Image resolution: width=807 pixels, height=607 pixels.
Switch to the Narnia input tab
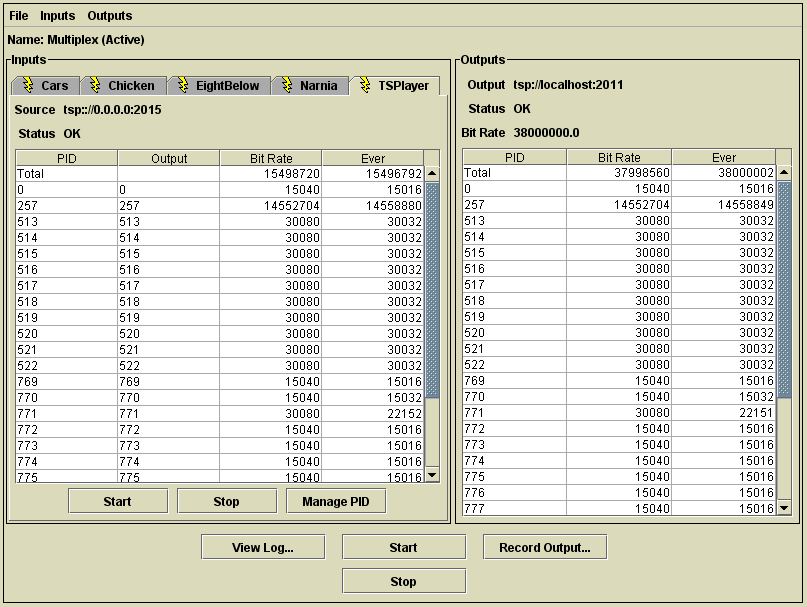click(x=310, y=85)
